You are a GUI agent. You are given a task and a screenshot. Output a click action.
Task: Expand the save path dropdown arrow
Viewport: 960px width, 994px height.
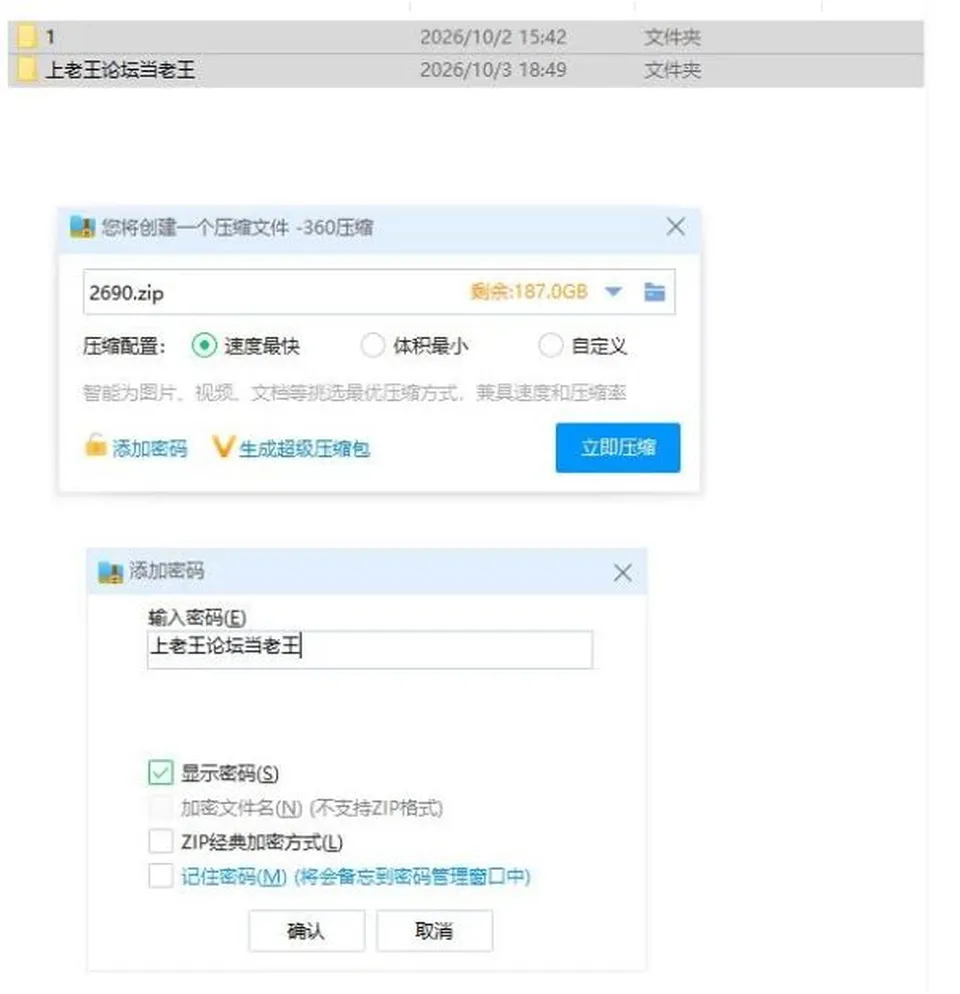(x=613, y=292)
